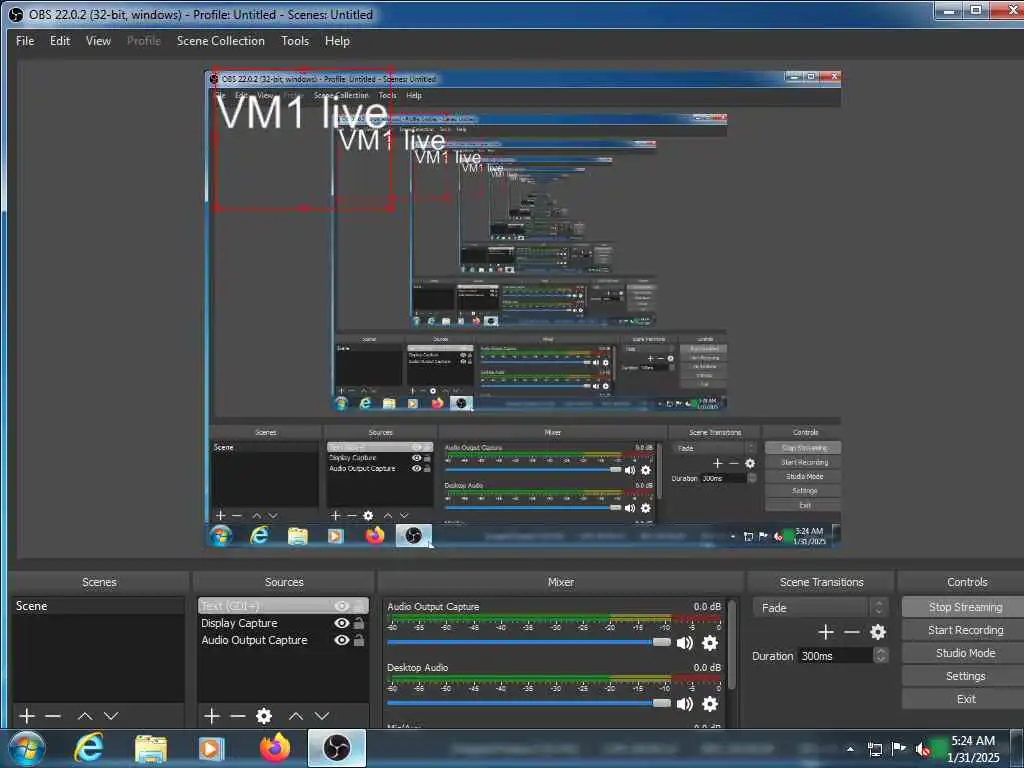Open the Help menu

tap(337, 40)
